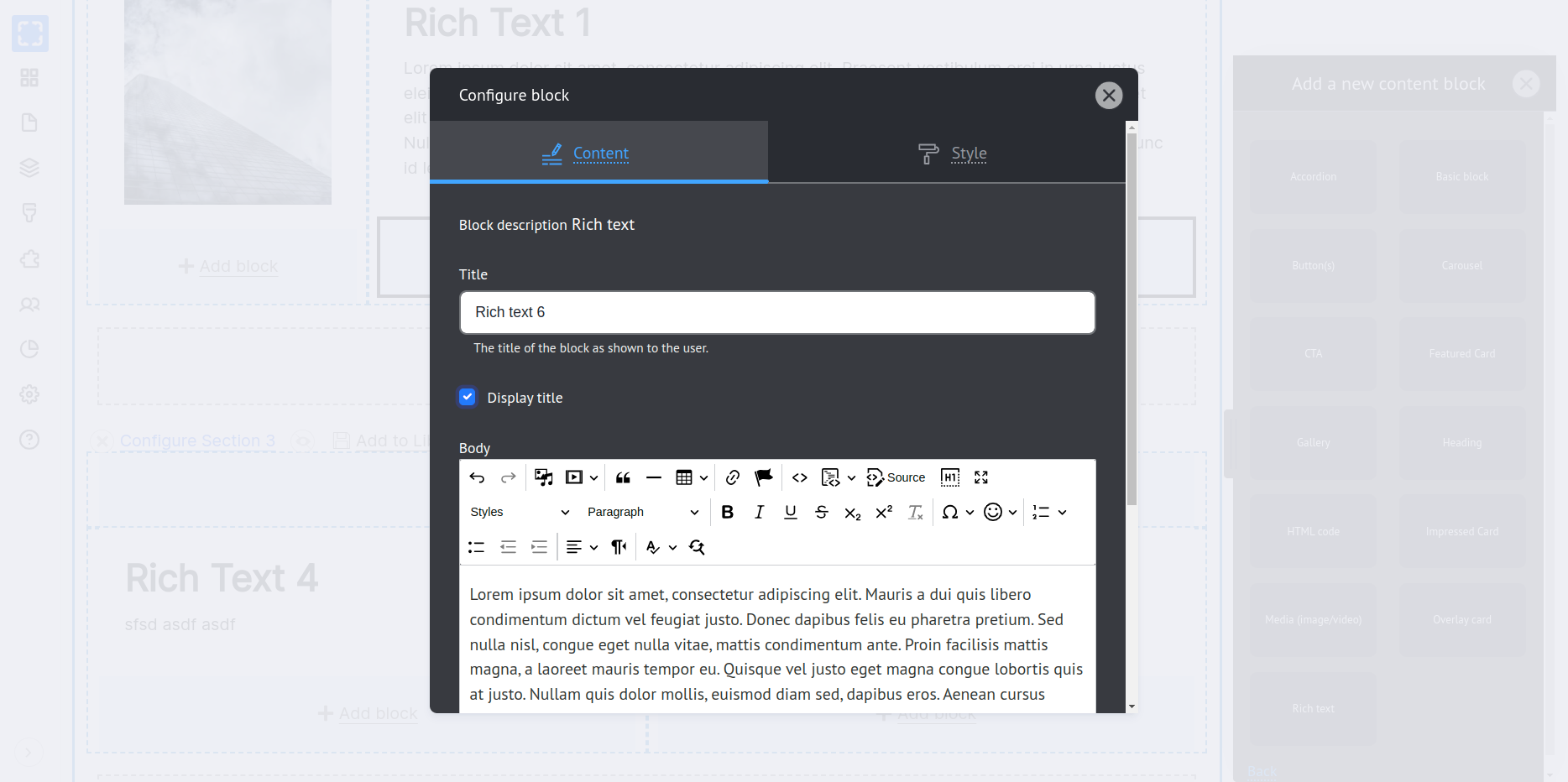Switch editor to Source mode
The height and width of the screenshot is (782, 1568).
(896, 477)
